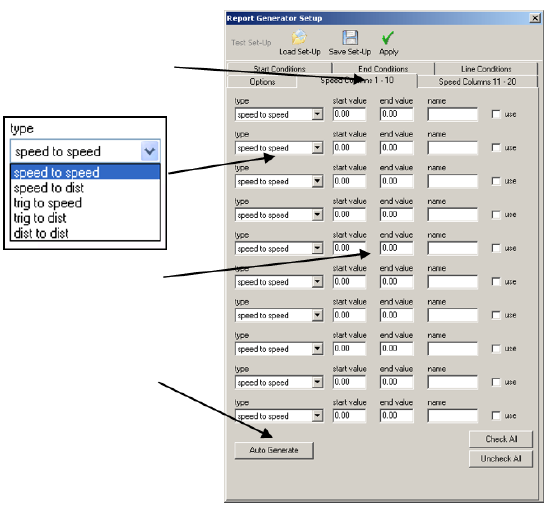The height and width of the screenshot is (506, 550).
Task: Expand the type dropdown in the third row
Action: tap(317, 181)
